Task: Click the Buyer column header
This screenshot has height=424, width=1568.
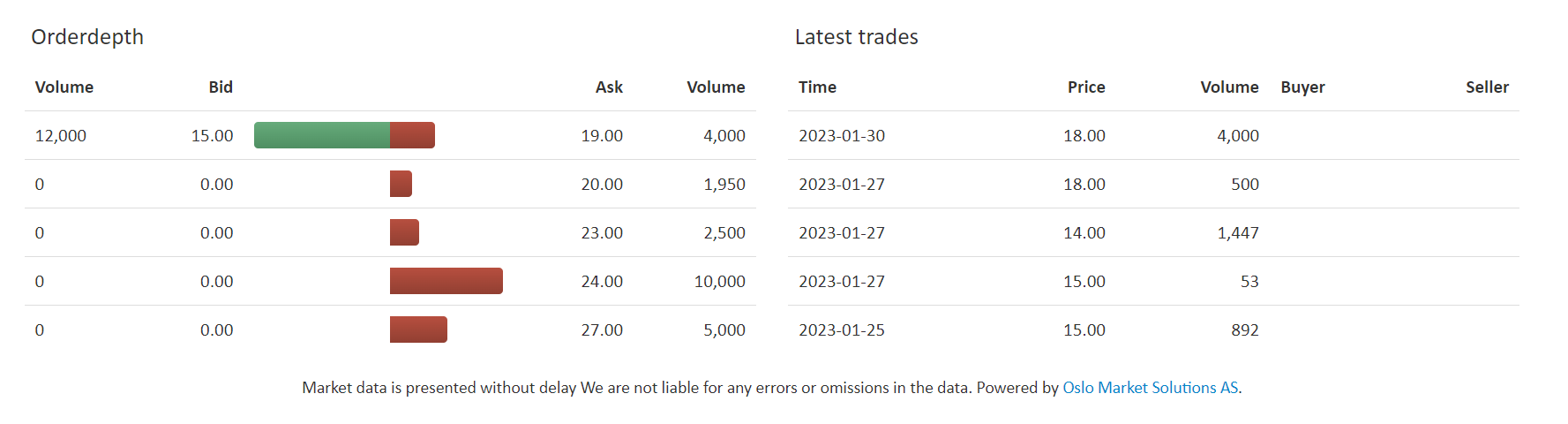Action: 1302,87
